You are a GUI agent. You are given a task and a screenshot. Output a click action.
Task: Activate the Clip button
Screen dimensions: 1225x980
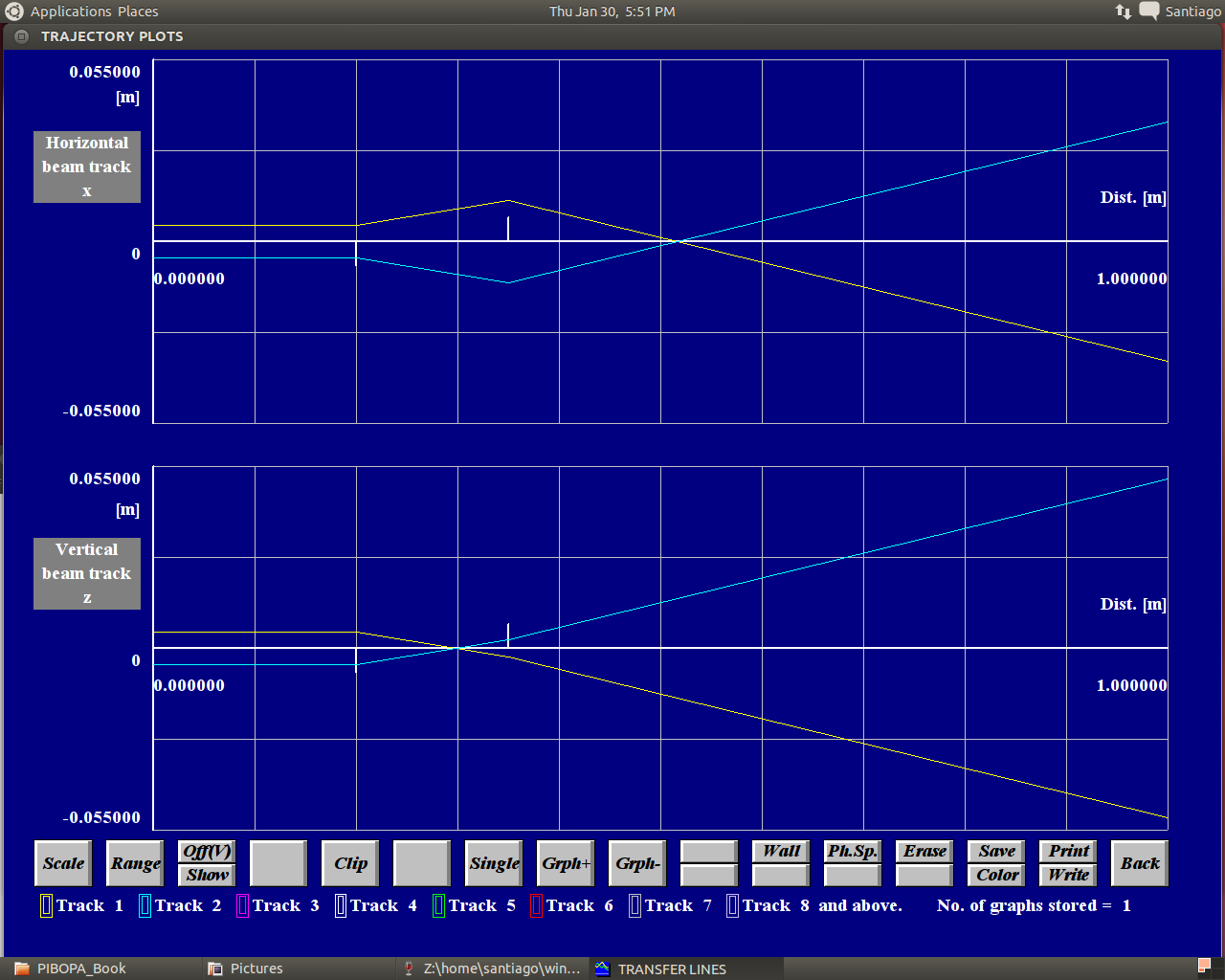(350, 863)
